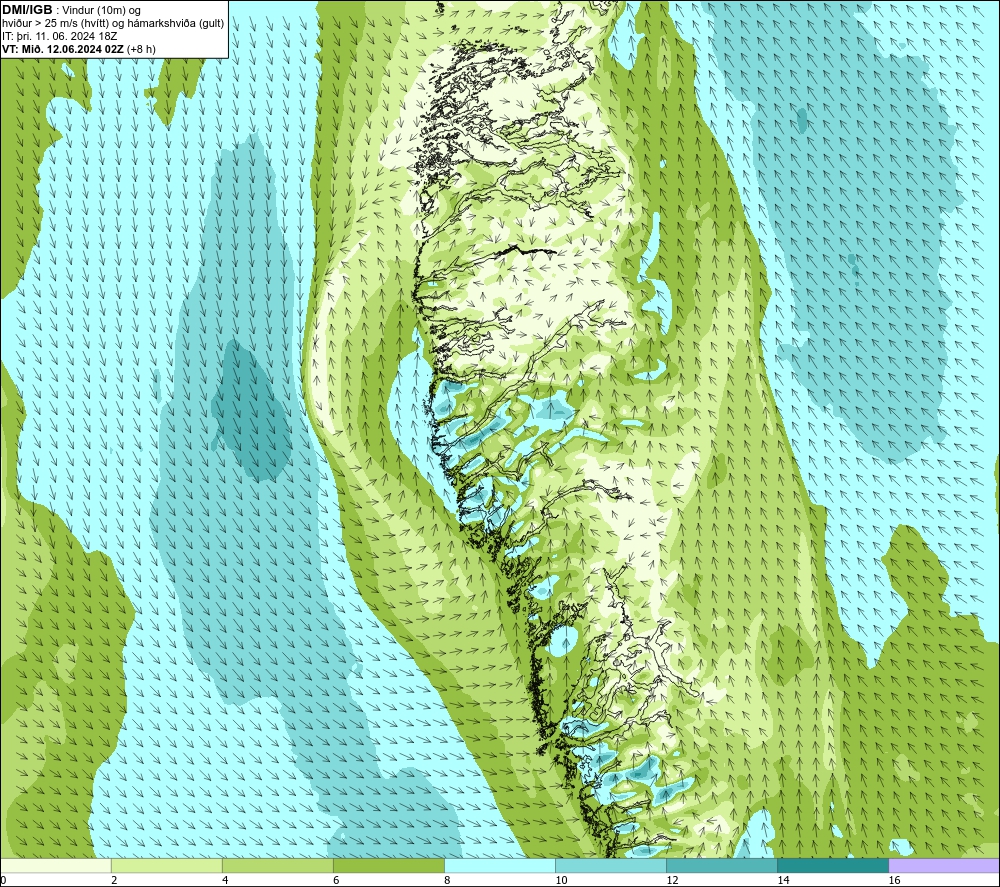Click the legend value '2'
This screenshot has width=1000, height=887.
pos(114,881)
